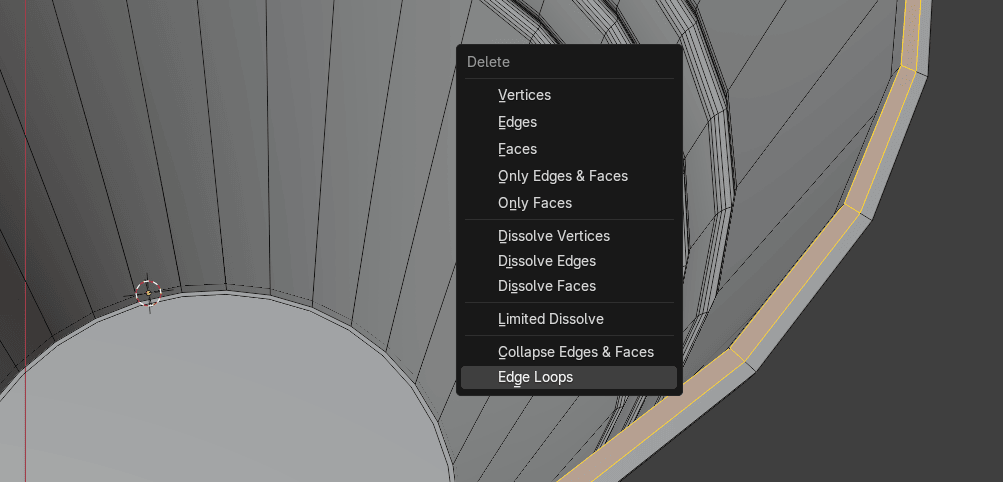Click an inner wall face above the cursor
This screenshot has height=482, width=1003.
pos(150,150)
